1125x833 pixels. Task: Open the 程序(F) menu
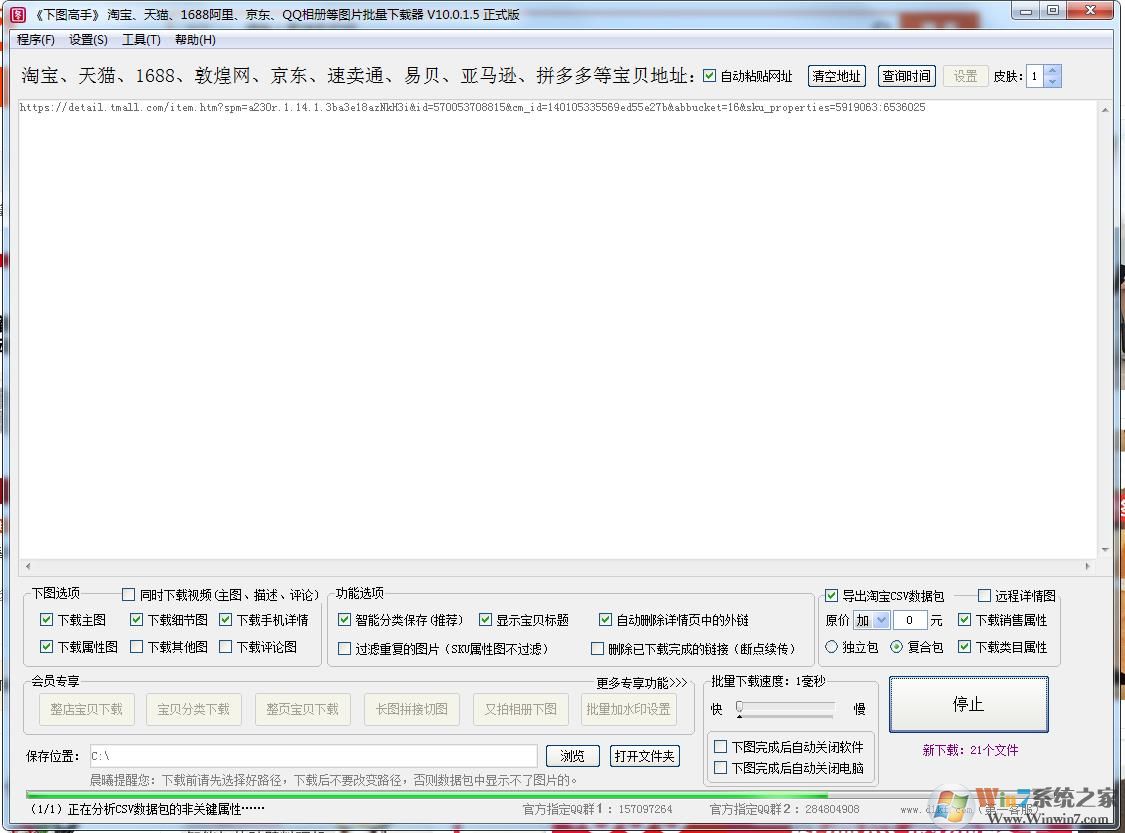[34, 40]
